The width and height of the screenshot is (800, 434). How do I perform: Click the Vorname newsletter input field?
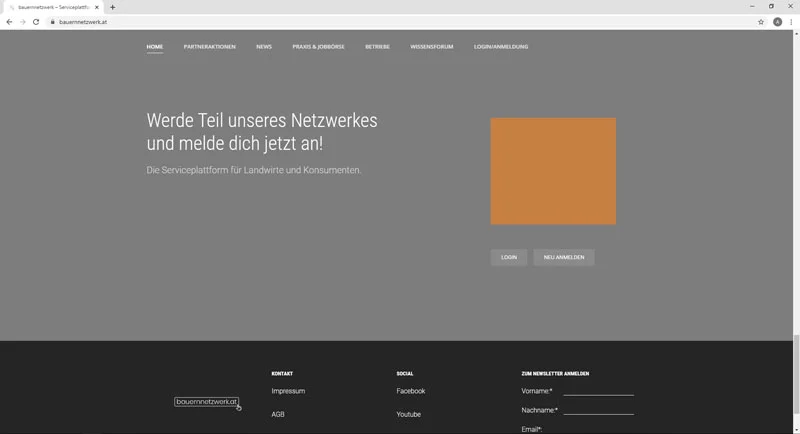pos(598,390)
